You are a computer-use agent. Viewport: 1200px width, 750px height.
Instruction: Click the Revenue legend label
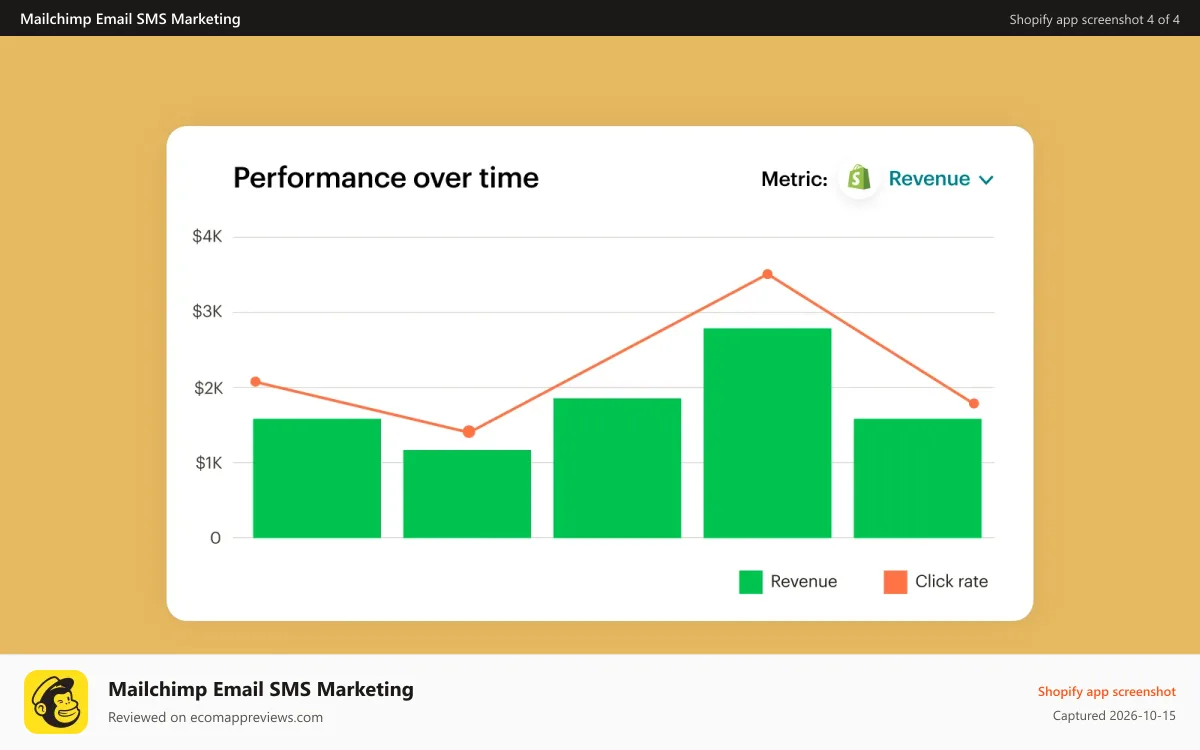(x=804, y=581)
